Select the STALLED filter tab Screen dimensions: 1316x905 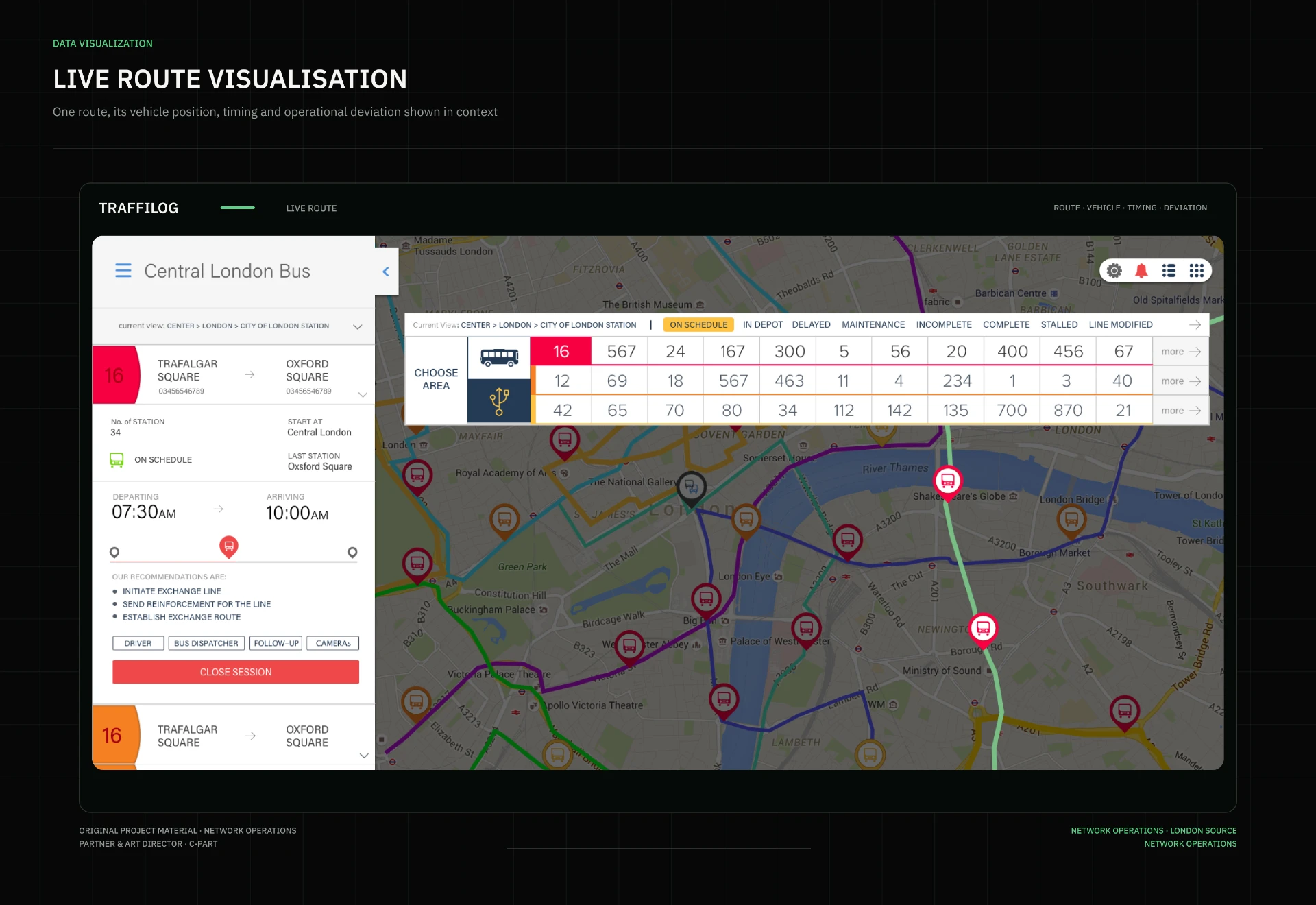tap(1059, 325)
